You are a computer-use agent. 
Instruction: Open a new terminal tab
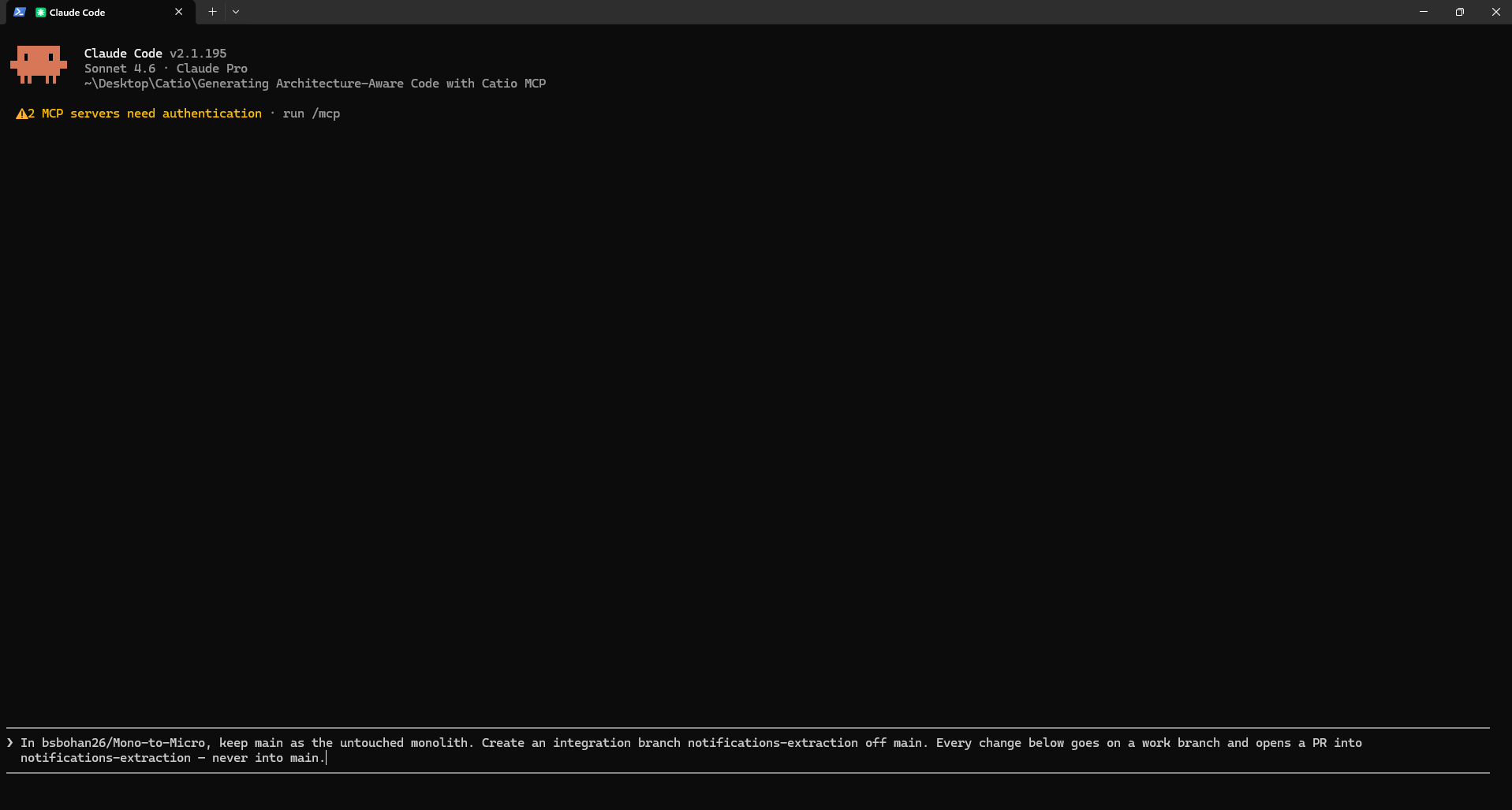click(x=212, y=12)
